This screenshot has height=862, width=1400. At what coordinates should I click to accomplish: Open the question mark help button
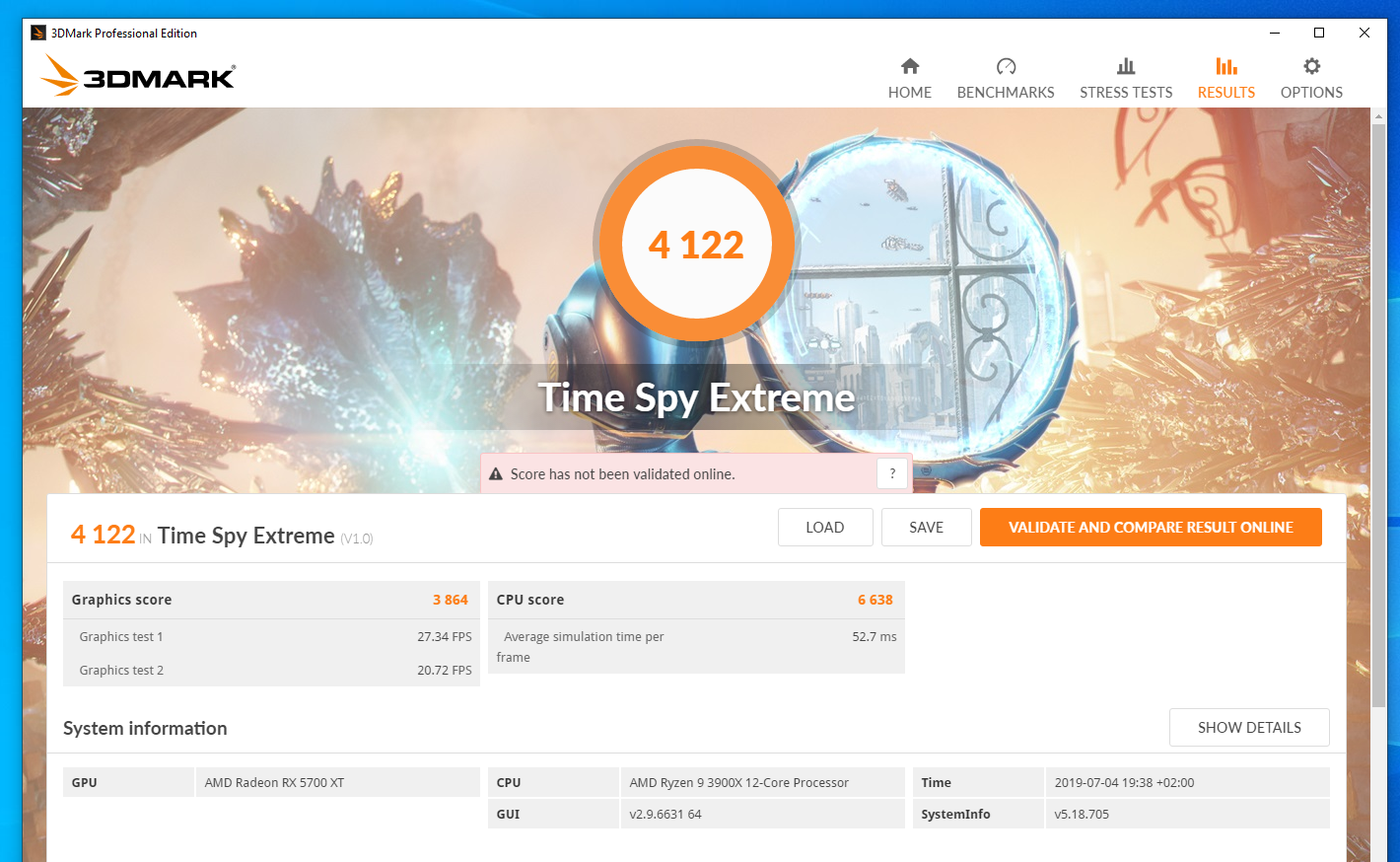[892, 474]
